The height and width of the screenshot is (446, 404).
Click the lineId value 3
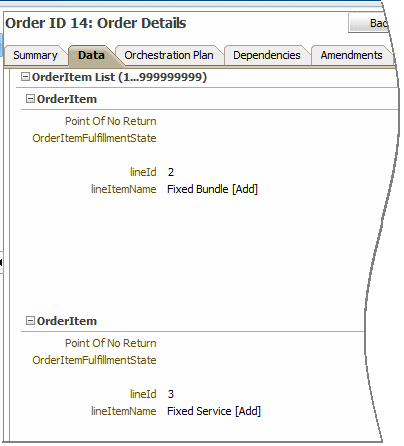(x=171, y=394)
